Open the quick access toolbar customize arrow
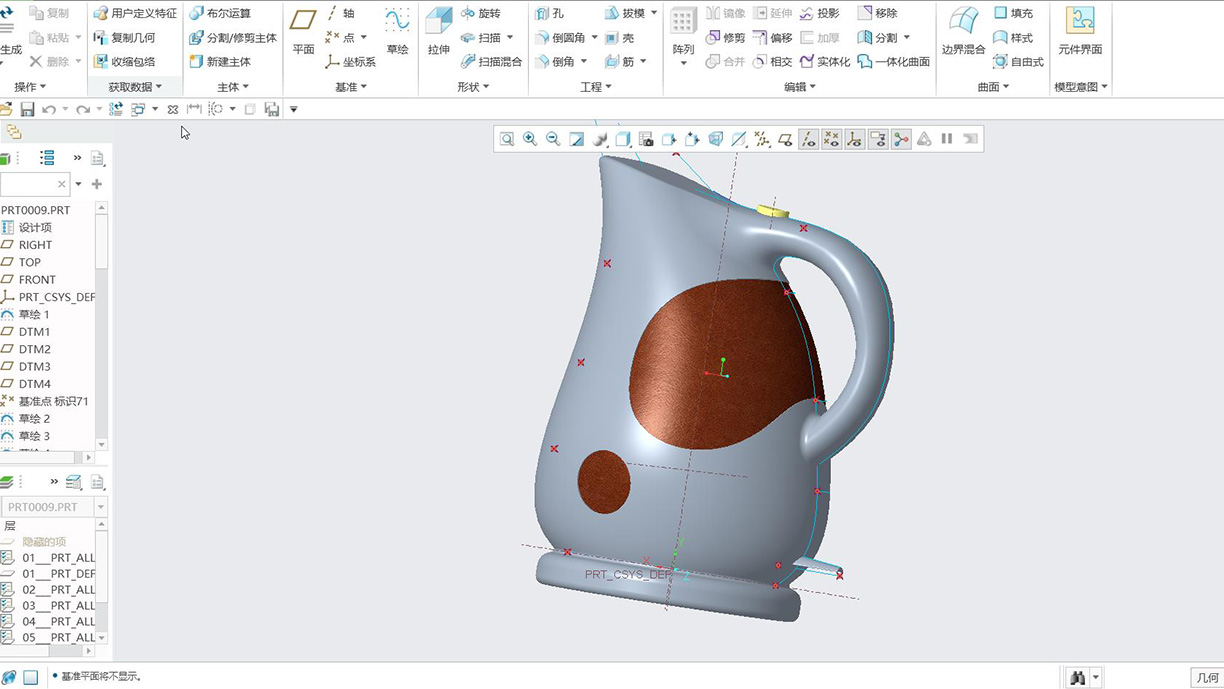The image size is (1224, 689). pos(294,109)
